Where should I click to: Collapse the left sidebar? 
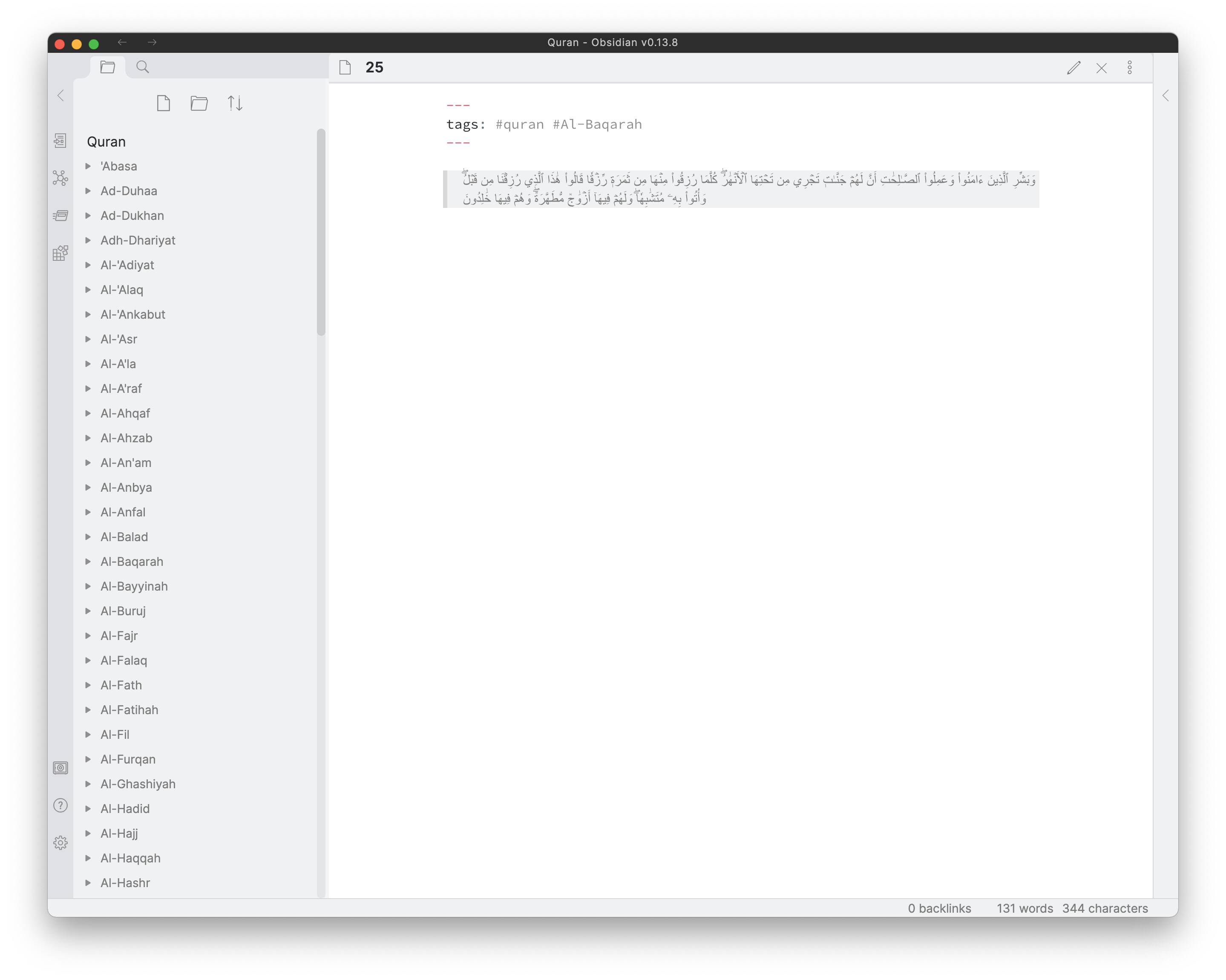coord(61,95)
